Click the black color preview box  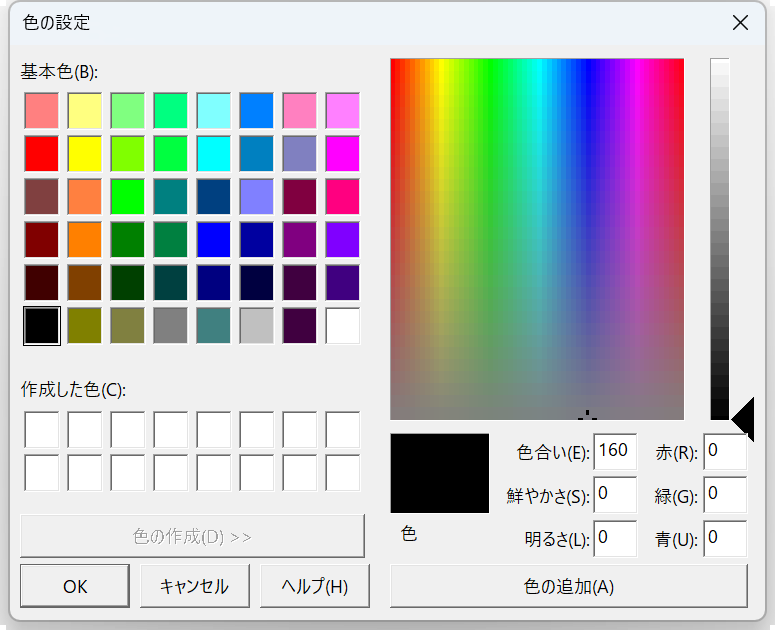(439, 473)
